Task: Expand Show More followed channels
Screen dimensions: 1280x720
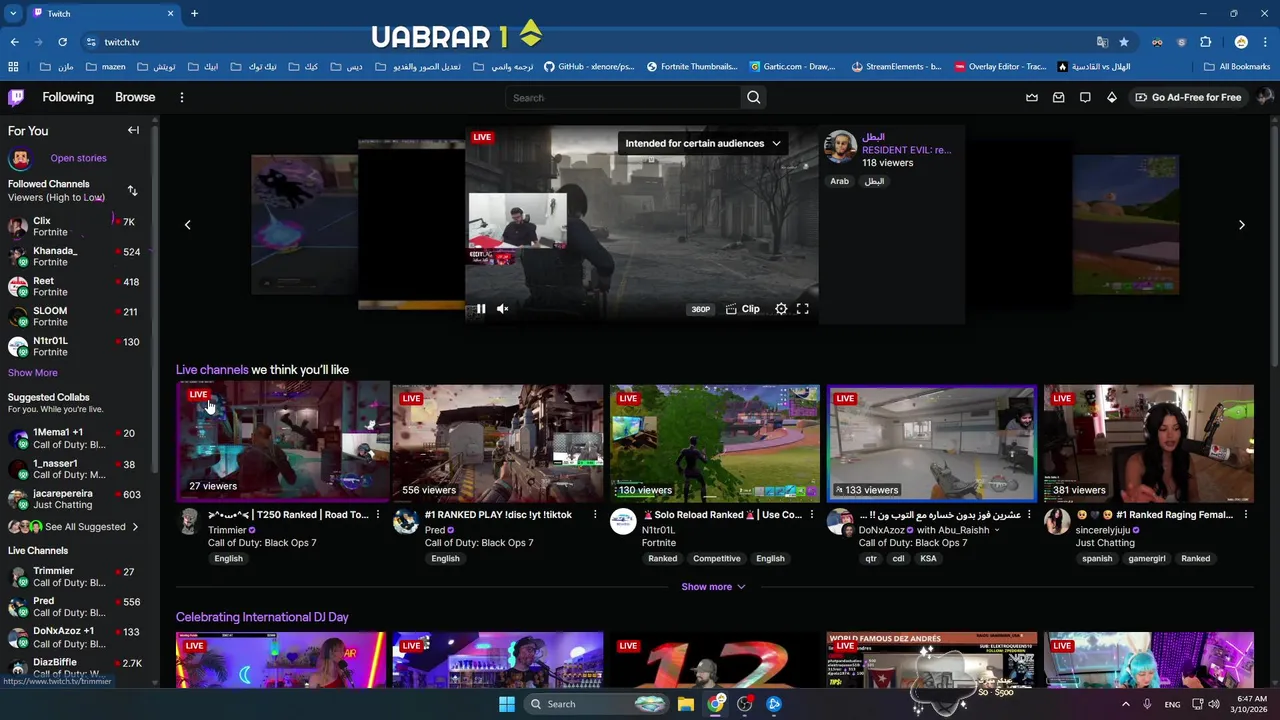Action: coord(33,372)
